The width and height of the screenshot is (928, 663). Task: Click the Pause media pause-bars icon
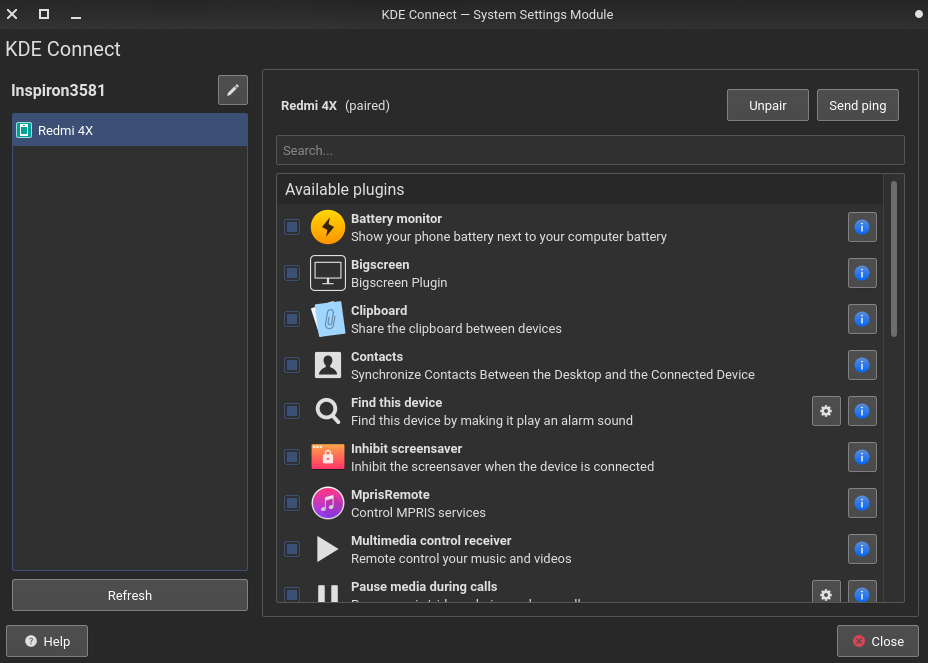(328, 593)
